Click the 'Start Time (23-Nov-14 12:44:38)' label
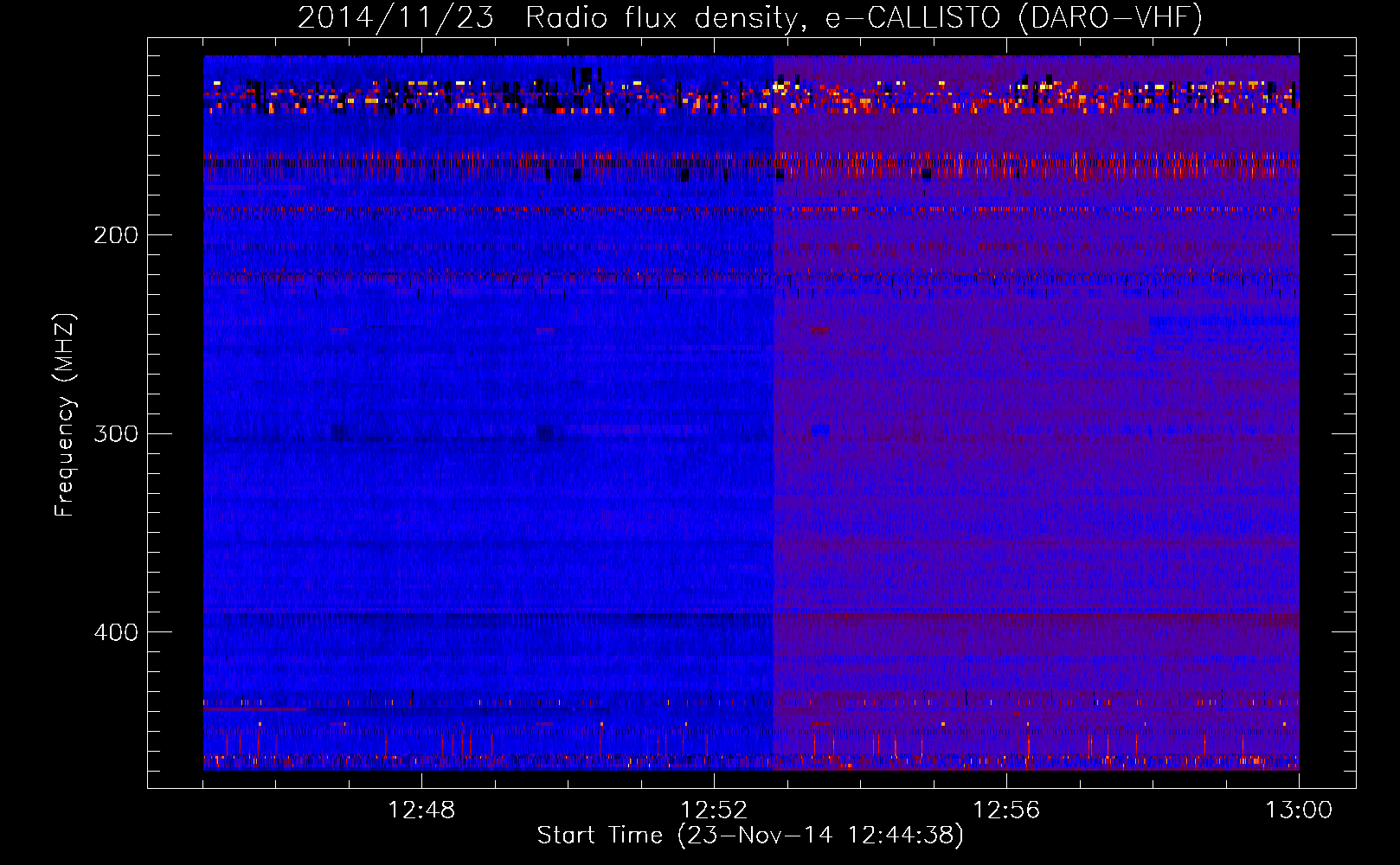 click(x=750, y=836)
